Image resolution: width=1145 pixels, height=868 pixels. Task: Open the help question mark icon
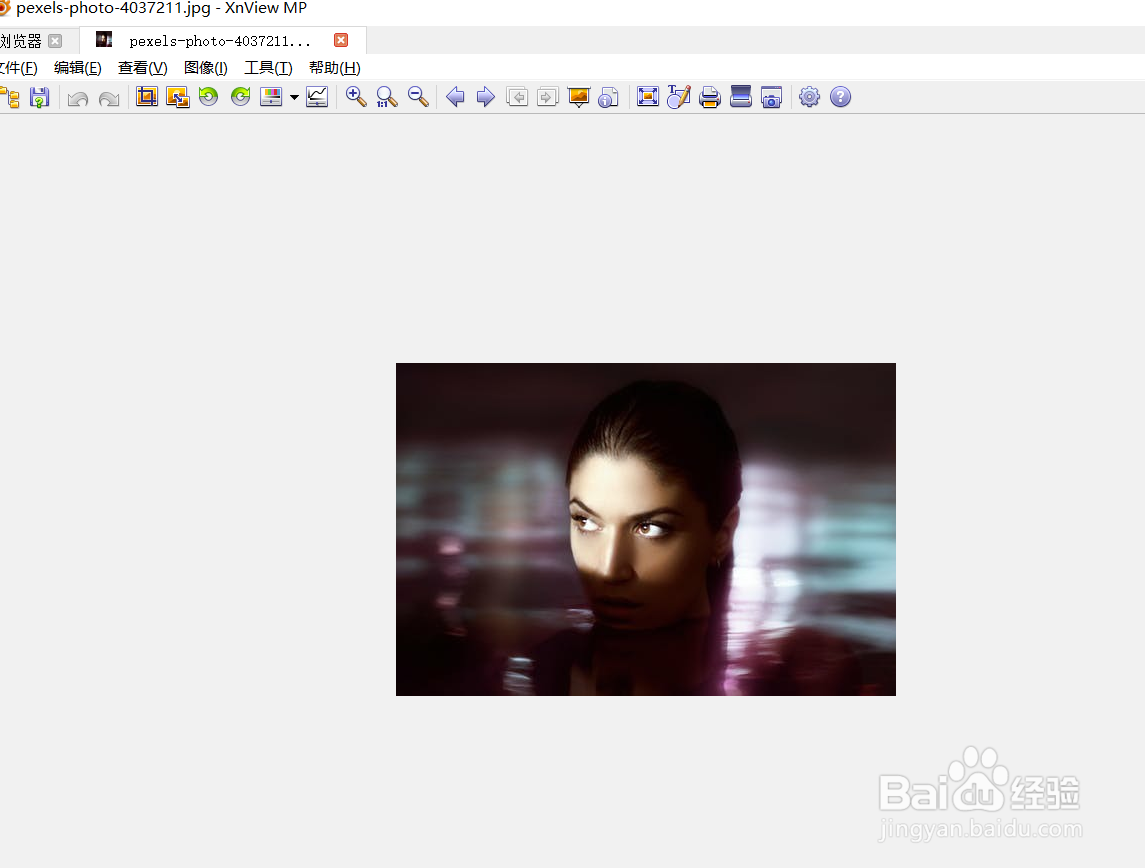(x=840, y=96)
